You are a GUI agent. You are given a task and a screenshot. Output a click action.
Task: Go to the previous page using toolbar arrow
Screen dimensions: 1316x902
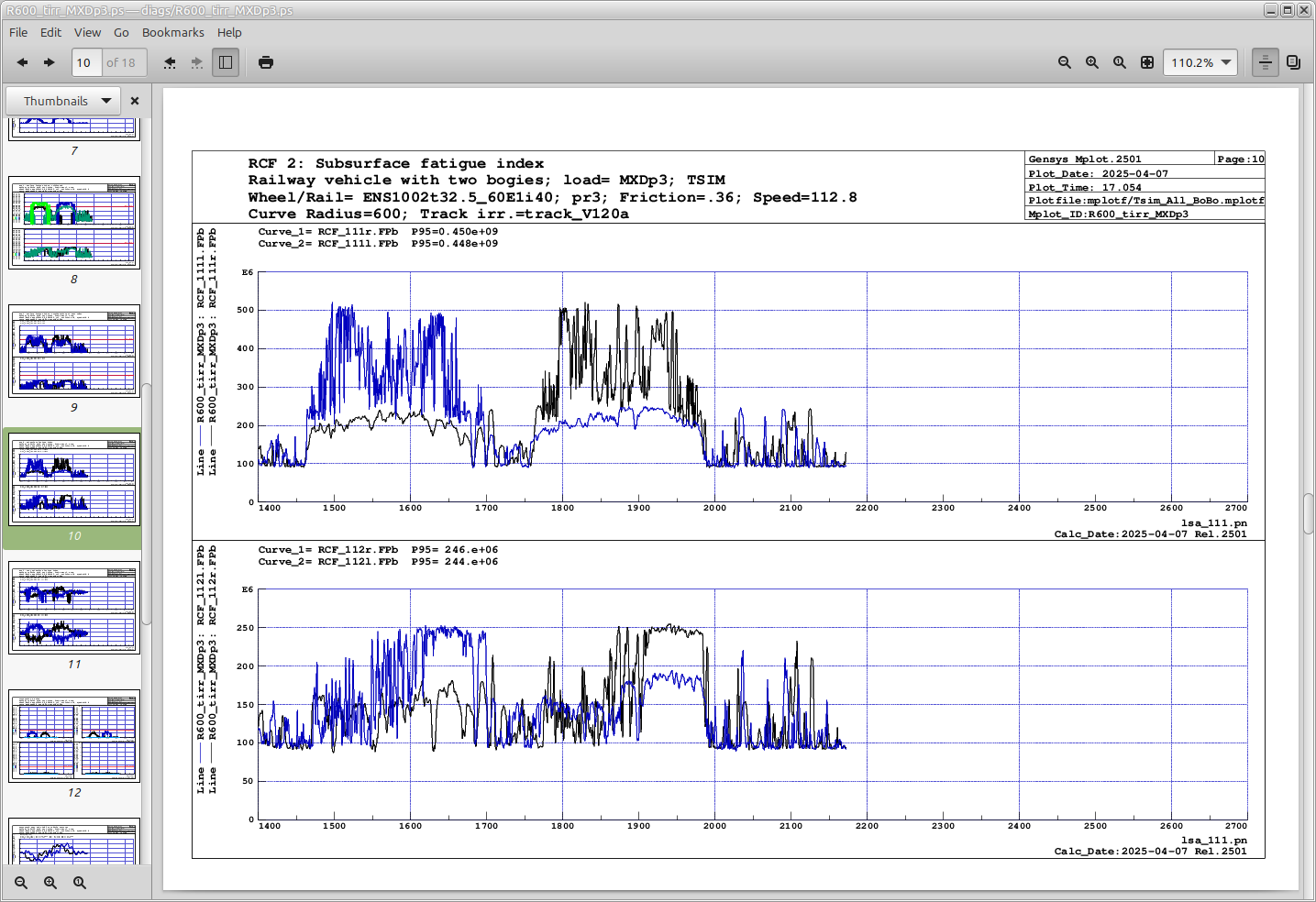click(23, 62)
